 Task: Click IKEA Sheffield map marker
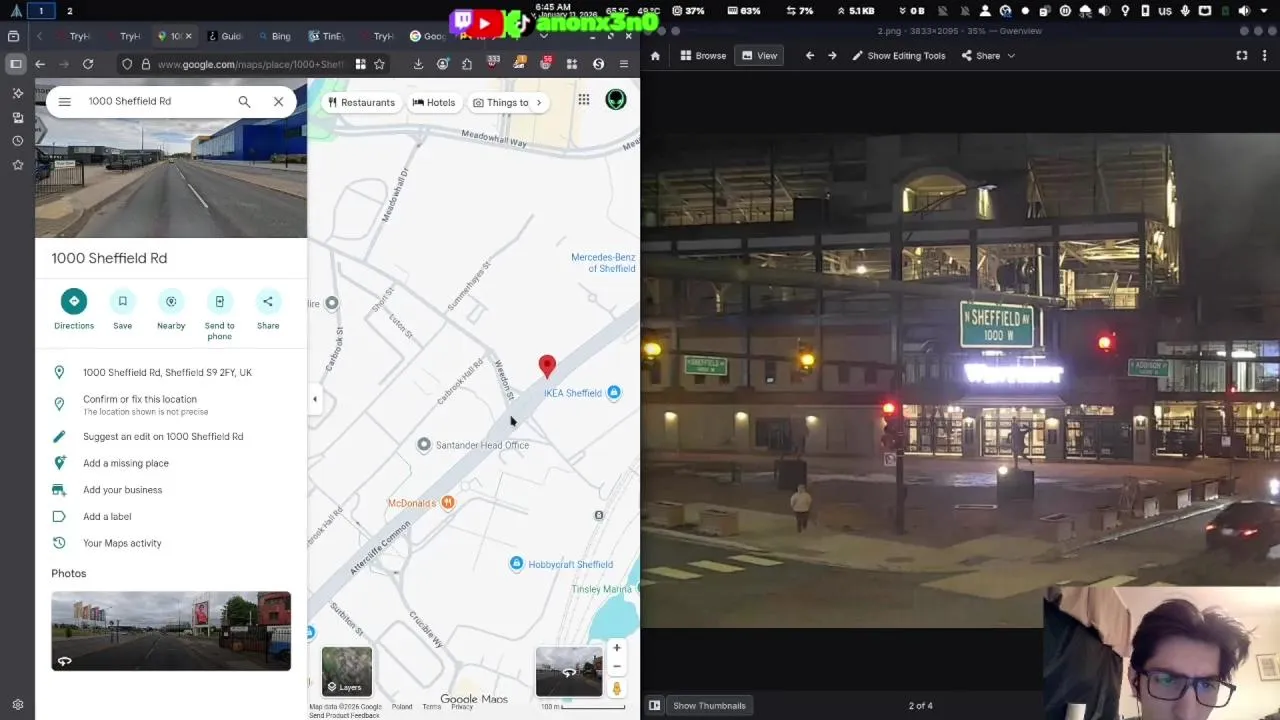[x=614, y=393]
